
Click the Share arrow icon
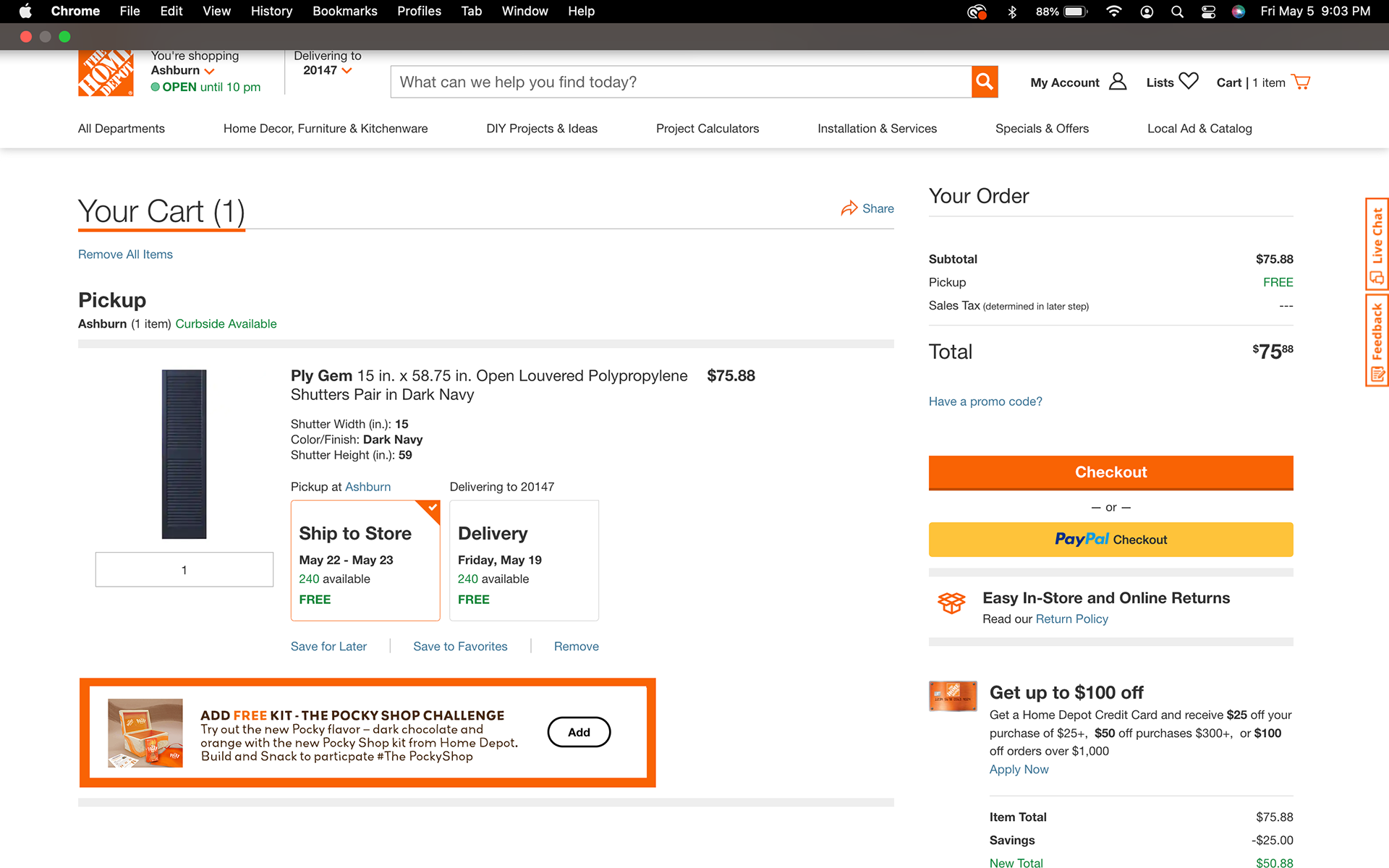pos(849,208)
